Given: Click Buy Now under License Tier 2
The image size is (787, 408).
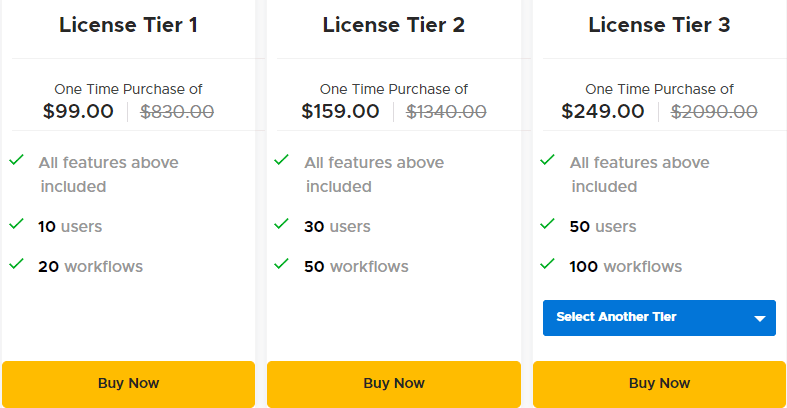Looking at the screenshot, I should [x=394, y=383].
